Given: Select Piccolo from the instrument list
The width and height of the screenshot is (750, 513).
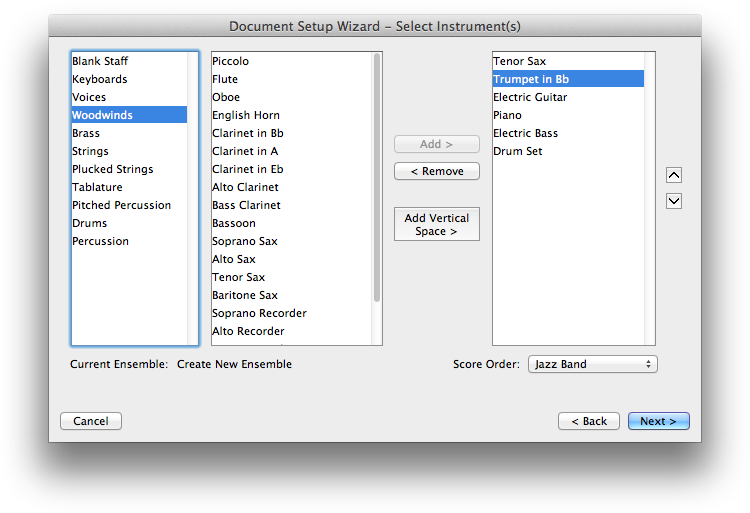Looking at the screenshot, I should click(x=230, y=61).
